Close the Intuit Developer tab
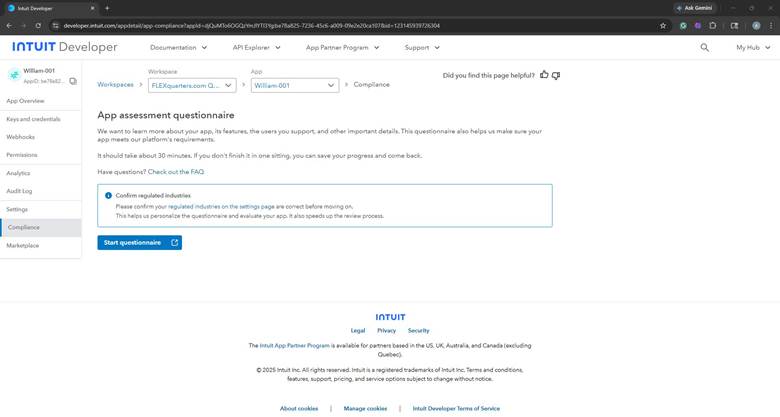This screenshot has width=780, height=417. [x=93, y=8]
